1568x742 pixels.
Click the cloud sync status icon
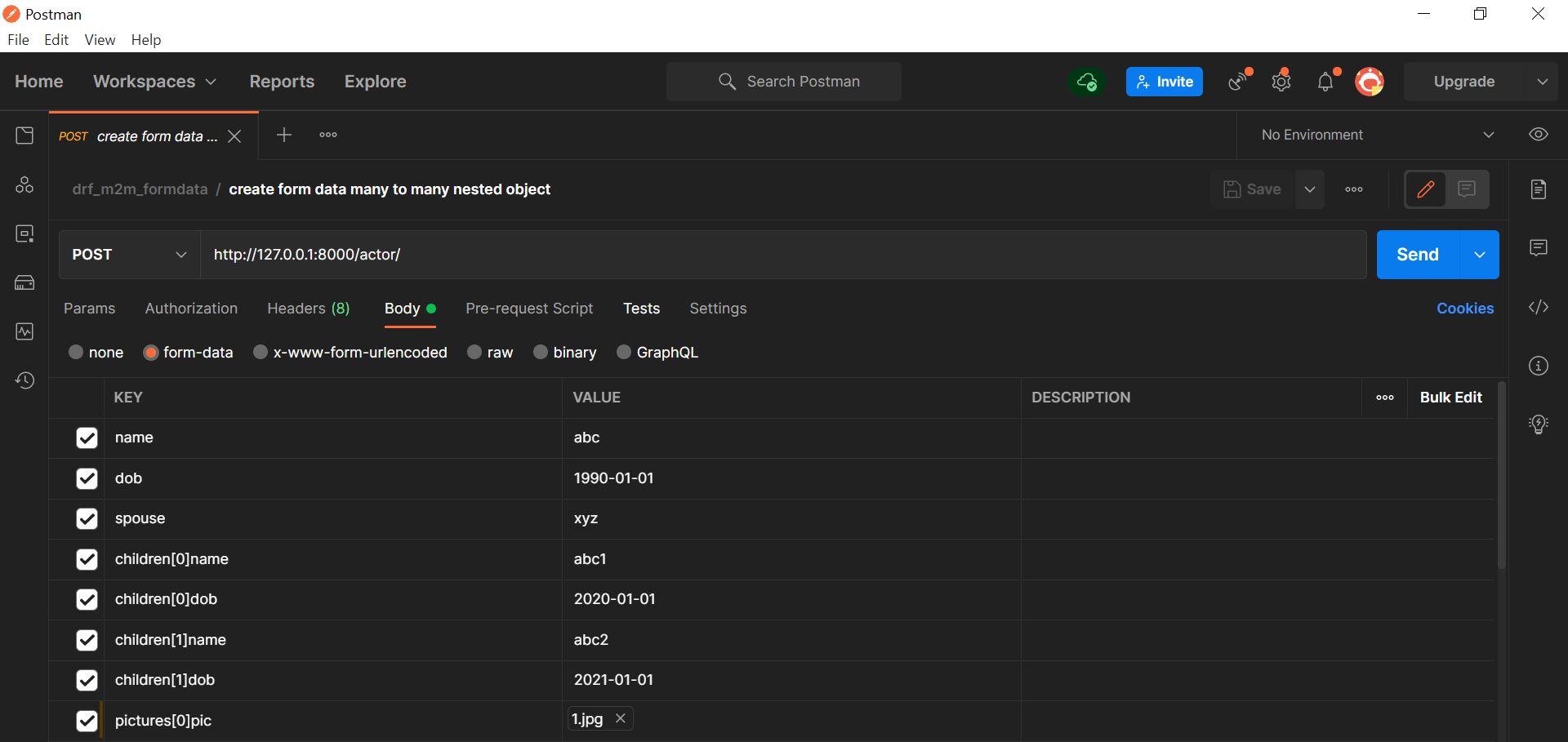pyautogui.click(x=1086, y=82)
